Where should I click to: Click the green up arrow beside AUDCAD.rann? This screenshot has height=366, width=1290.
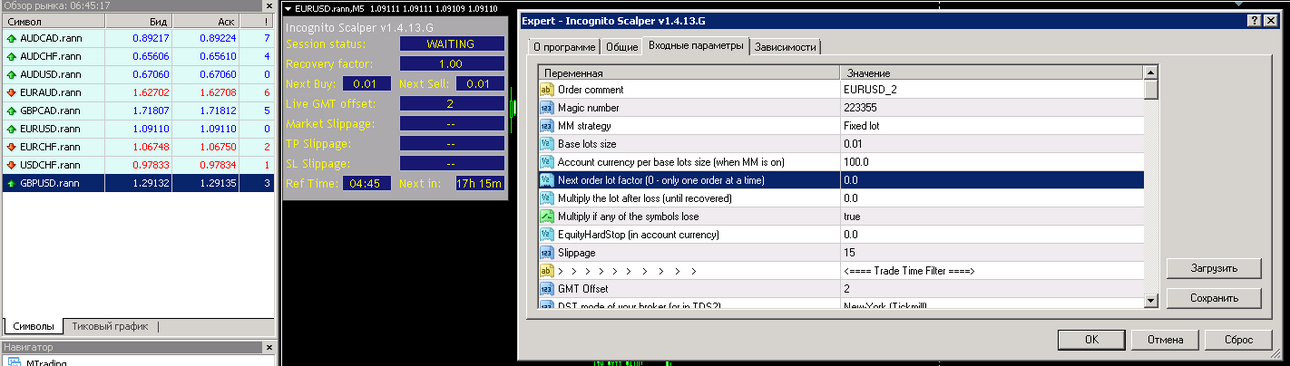[x=11, y=38]
